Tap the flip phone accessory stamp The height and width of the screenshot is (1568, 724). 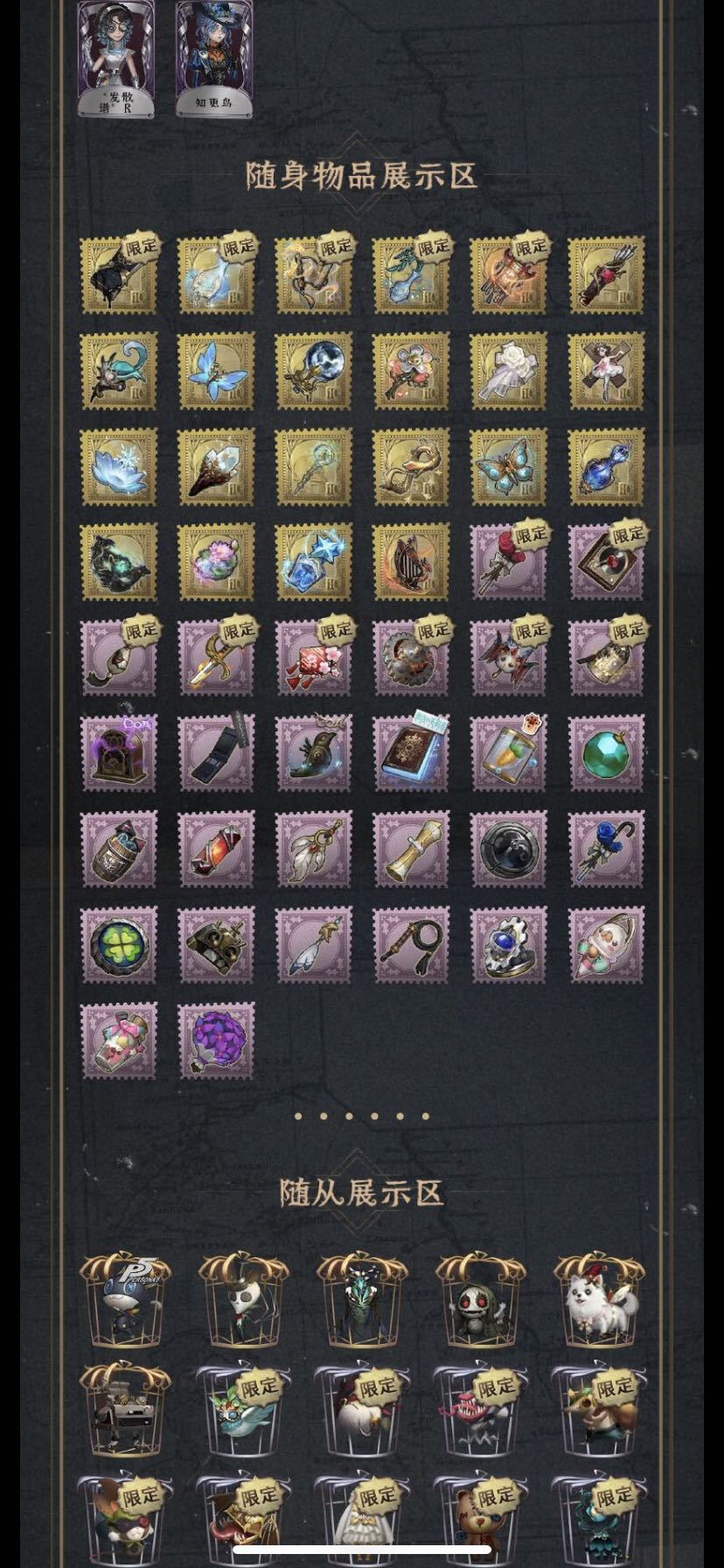tap(216, 753)
